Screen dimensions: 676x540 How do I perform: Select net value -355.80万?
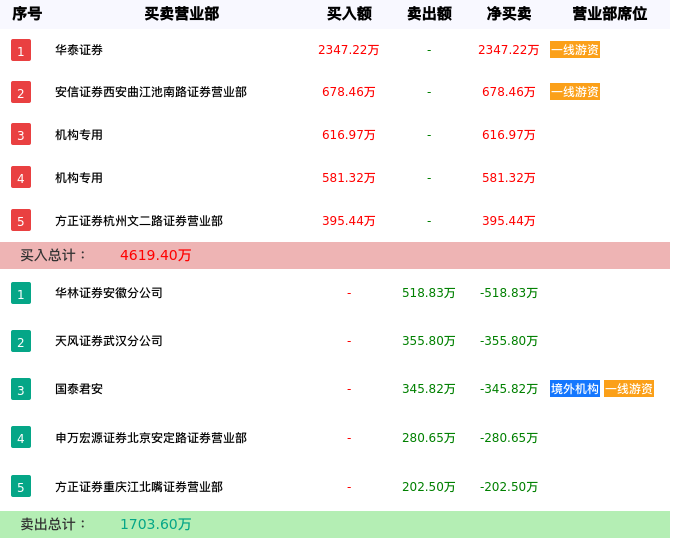coord(509,341)
